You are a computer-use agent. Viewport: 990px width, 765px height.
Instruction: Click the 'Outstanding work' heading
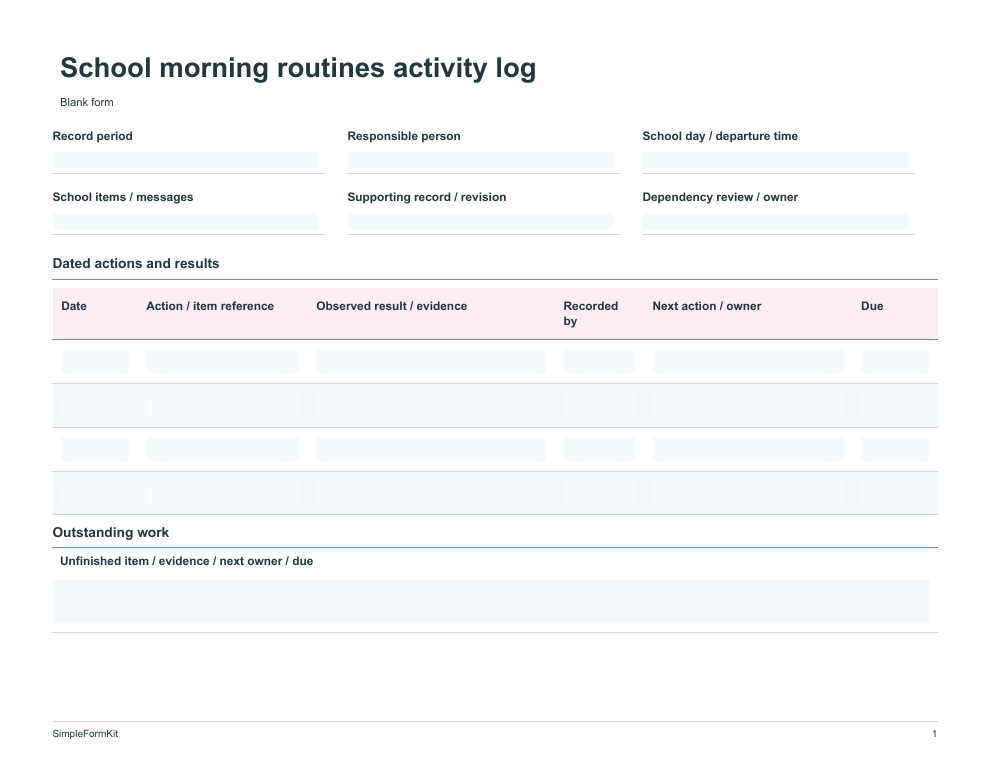click(110, 532)
